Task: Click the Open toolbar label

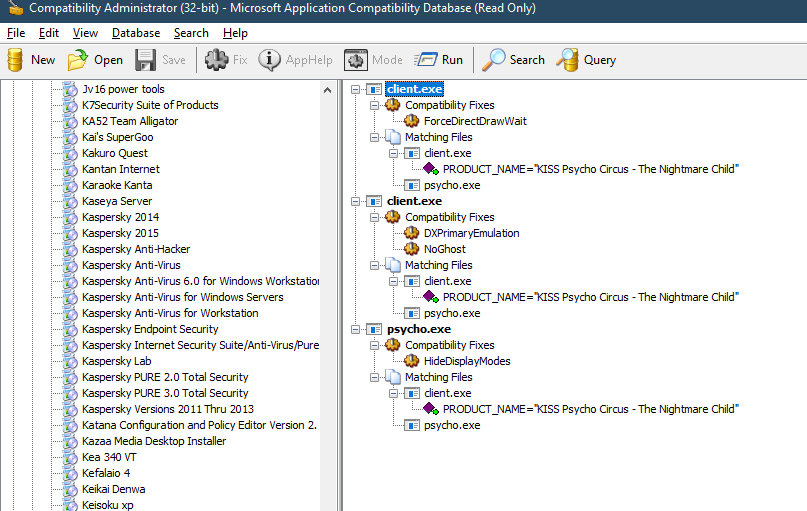Action: [x=108, y=60]
